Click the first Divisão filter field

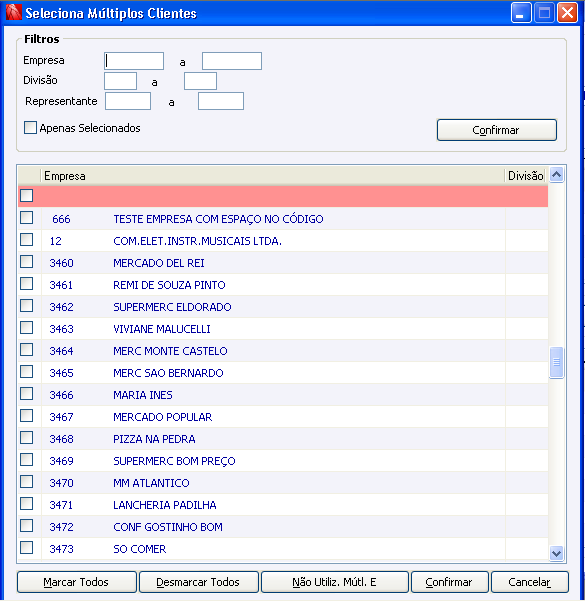[120, 81]
